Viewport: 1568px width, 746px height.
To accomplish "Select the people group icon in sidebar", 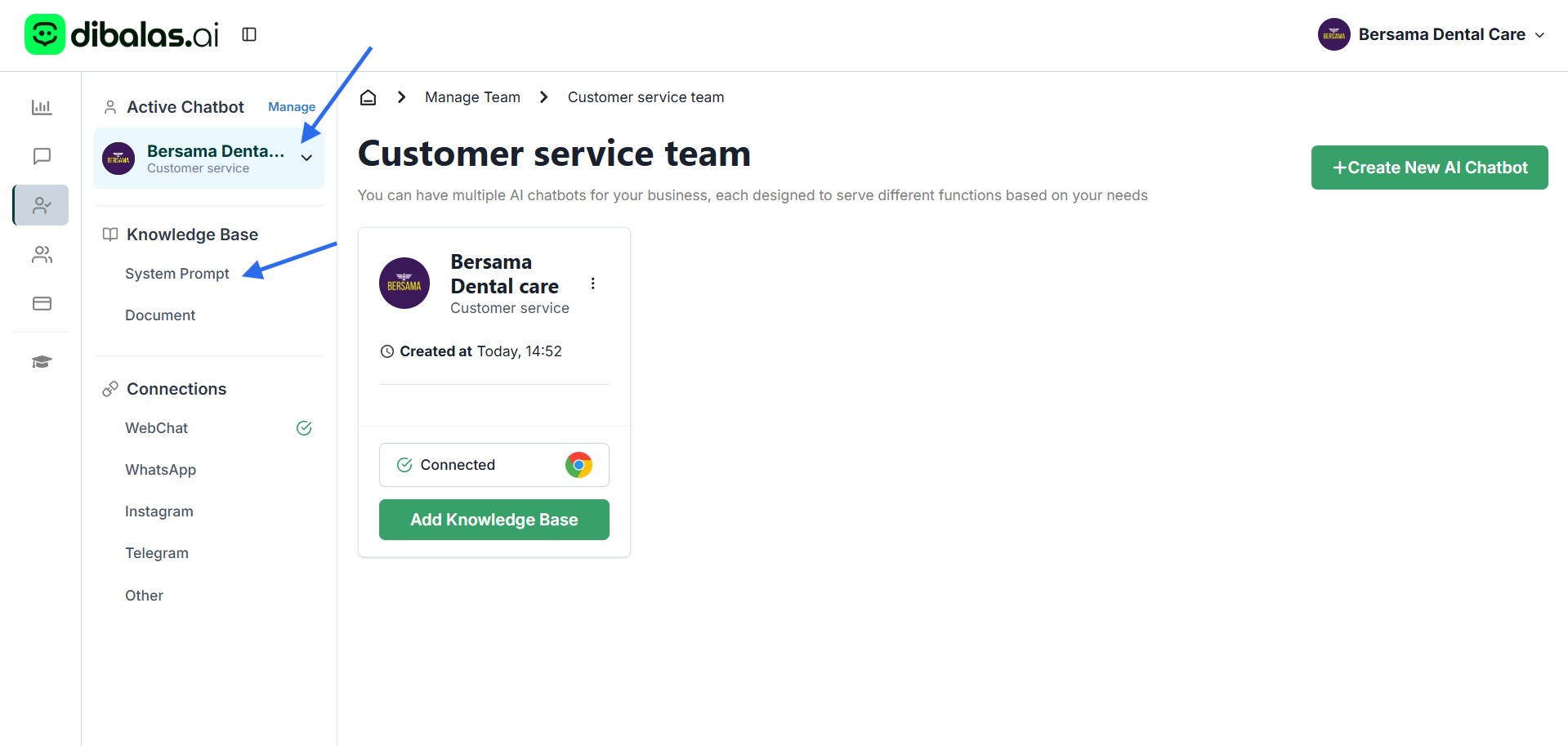I will click(42, 255).
